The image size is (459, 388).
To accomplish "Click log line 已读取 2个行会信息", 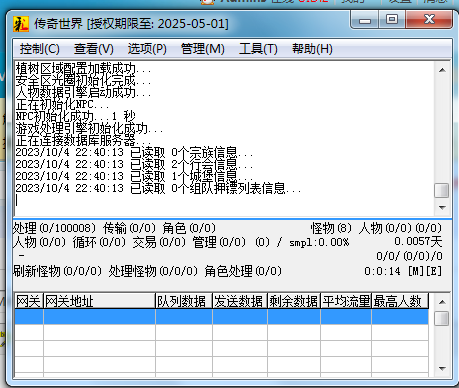I will point(191,164).
